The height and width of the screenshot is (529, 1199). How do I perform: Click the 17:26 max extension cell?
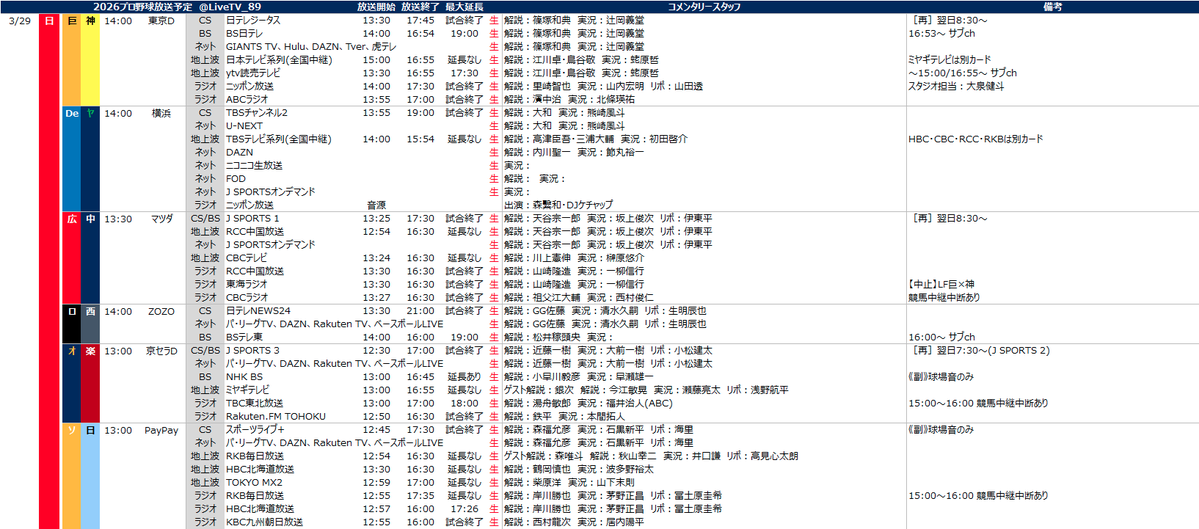464,509
